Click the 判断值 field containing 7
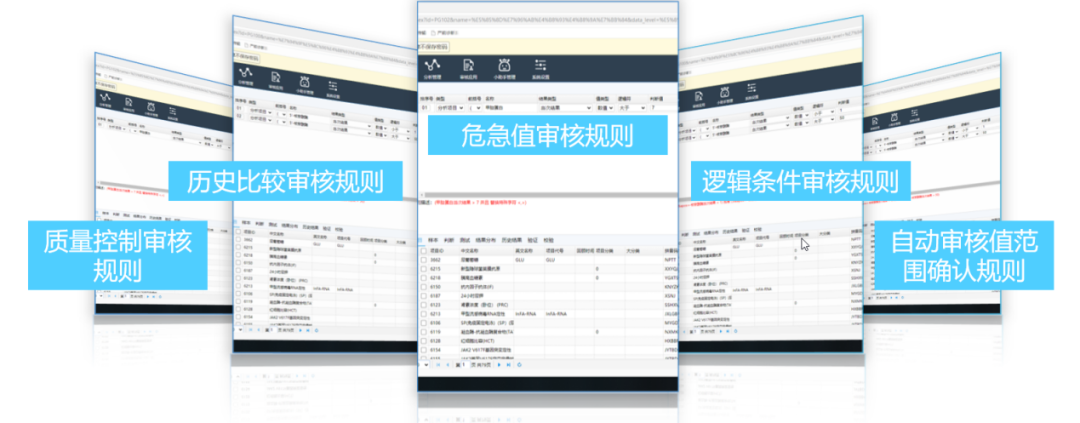This screenshot has height=423, width=1080. 663,107
